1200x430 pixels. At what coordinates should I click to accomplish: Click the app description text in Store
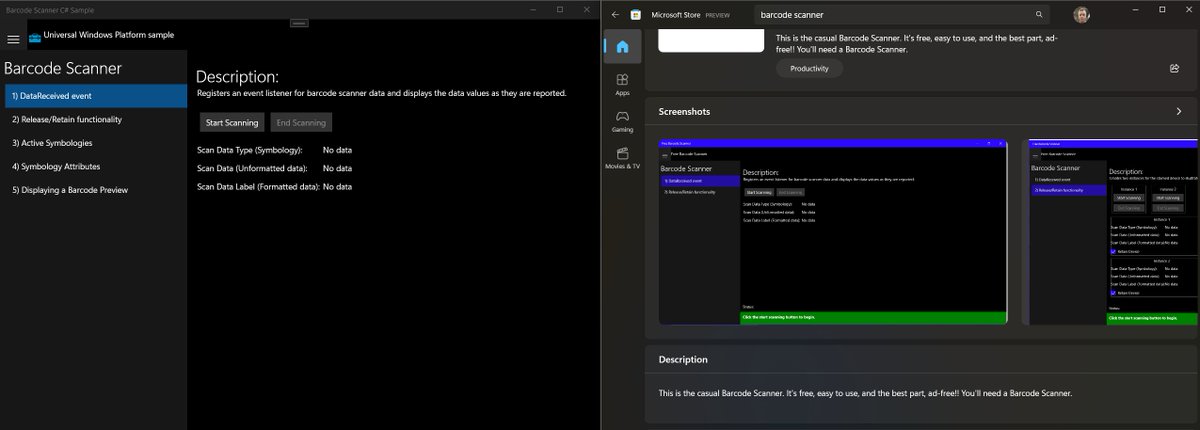[865, 393]
